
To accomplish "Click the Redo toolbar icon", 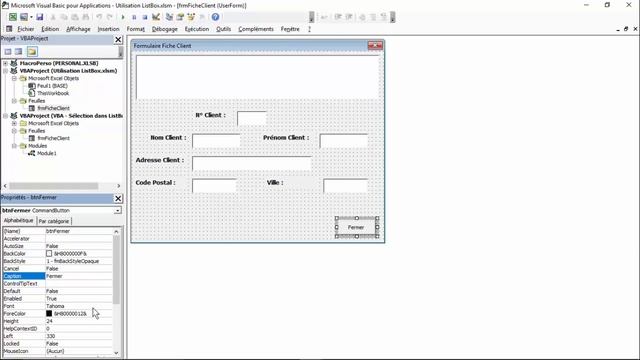I will point(109,17).
